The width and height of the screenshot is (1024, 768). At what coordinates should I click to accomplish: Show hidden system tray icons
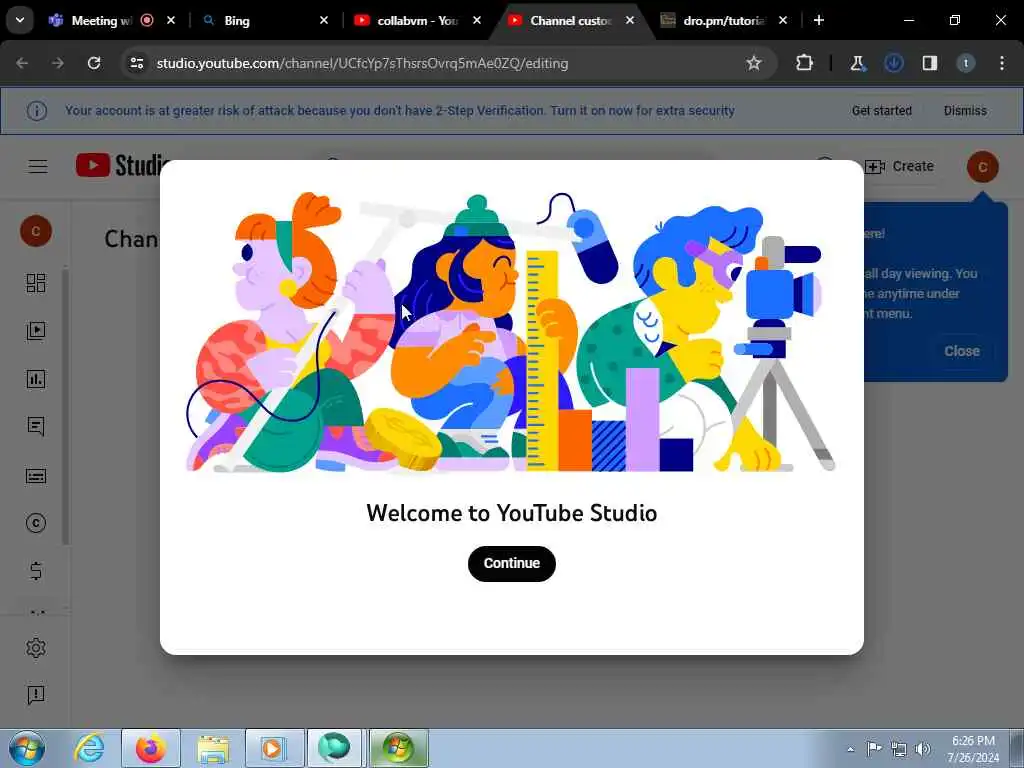[850, 749]
